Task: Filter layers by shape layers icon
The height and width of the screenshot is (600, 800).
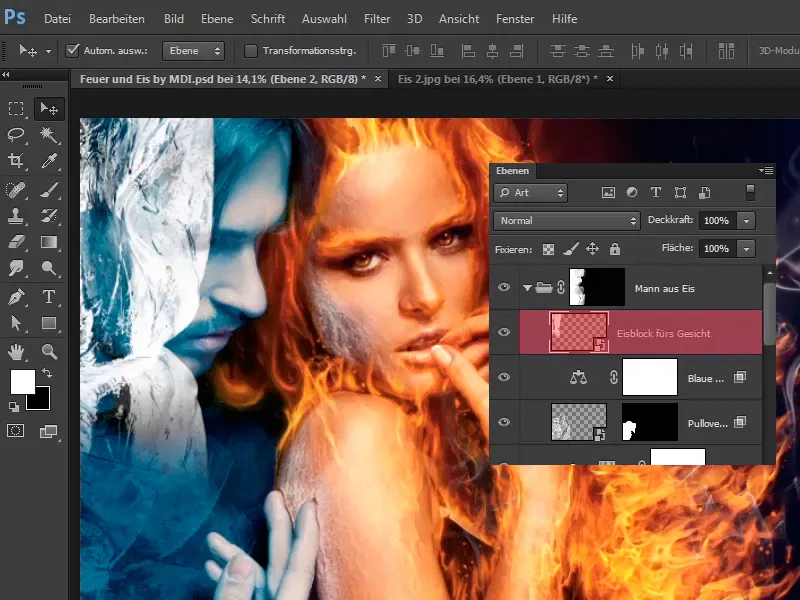Action: (680, 192)
